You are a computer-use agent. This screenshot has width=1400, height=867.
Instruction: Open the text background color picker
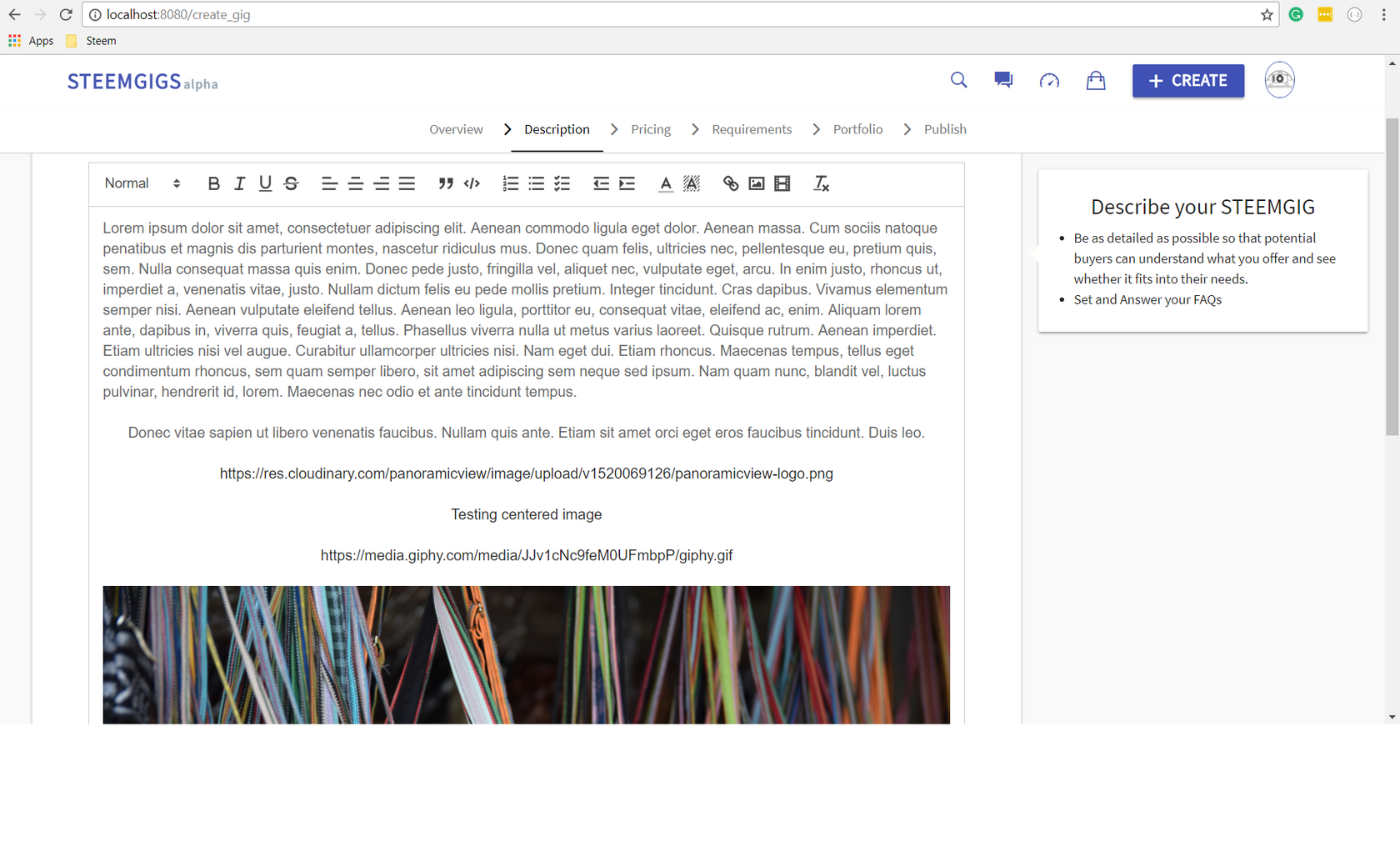[692, 183]
